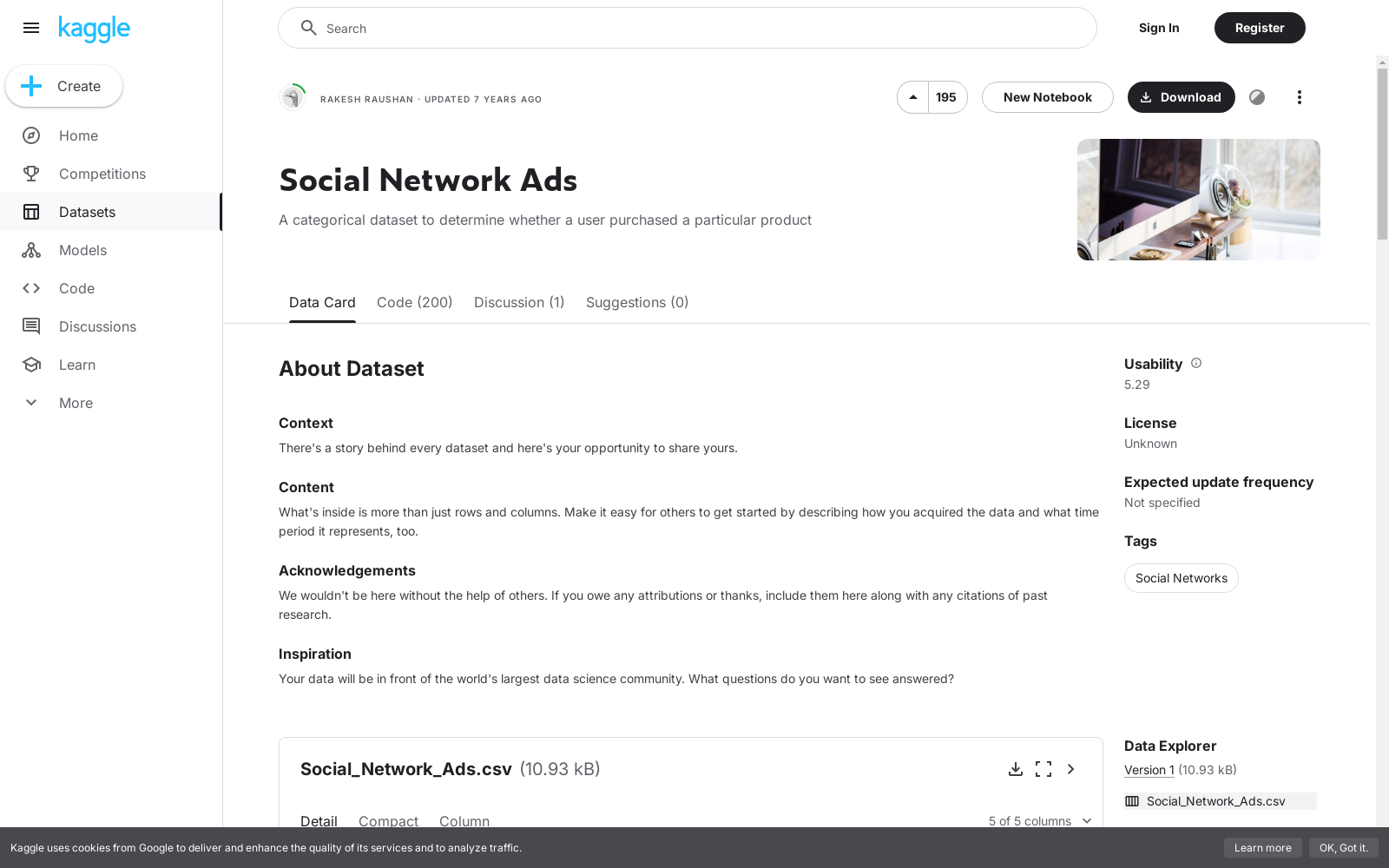Click the Discussions label in the sidebar
Image resolution: width=1389 pixels, height=868 pixels.
click(x=97, y=326)
